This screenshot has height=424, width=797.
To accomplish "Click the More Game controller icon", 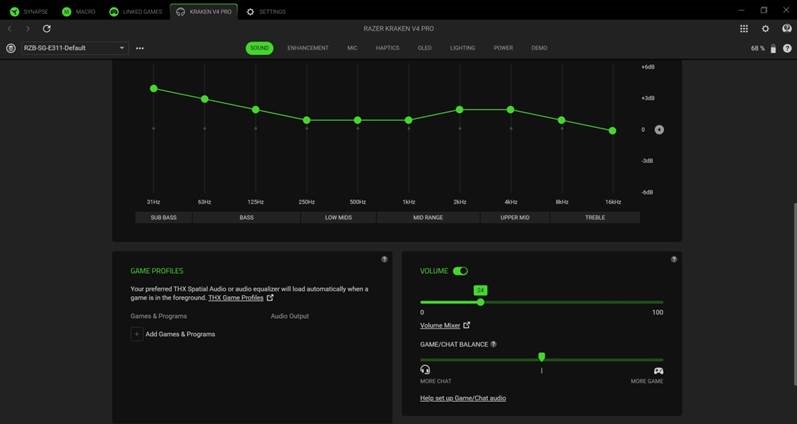I will click(658, 371).
